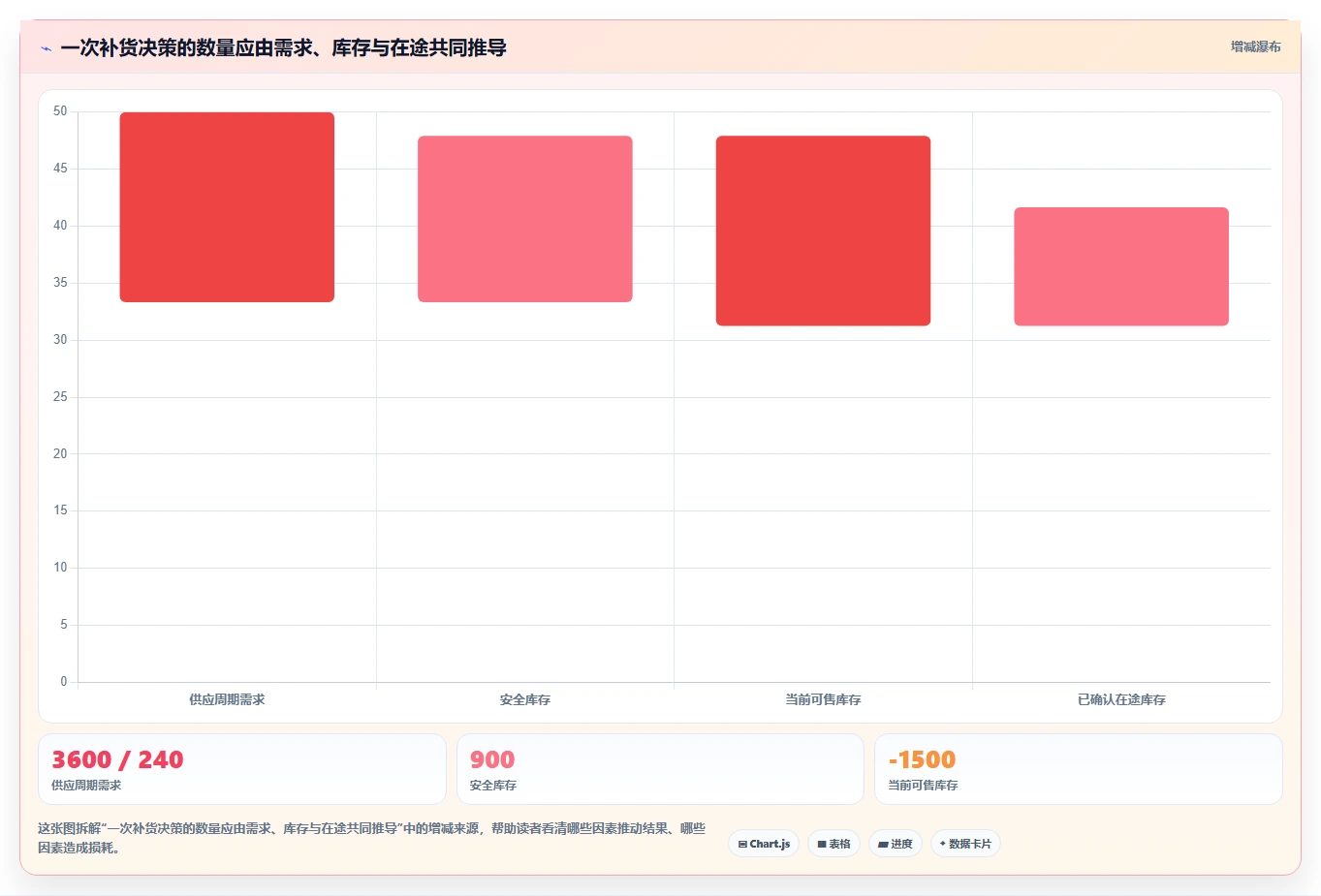Click the 安全库存 x-axis label
The width and height of the screenshot is (1321, 896).
525,699
